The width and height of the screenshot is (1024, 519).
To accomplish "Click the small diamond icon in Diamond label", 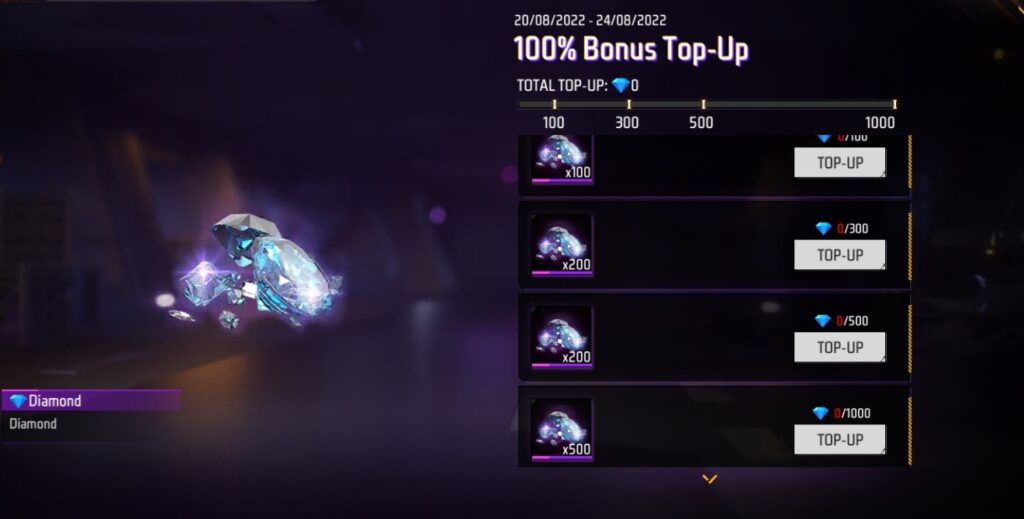I will tap(18, 401).
